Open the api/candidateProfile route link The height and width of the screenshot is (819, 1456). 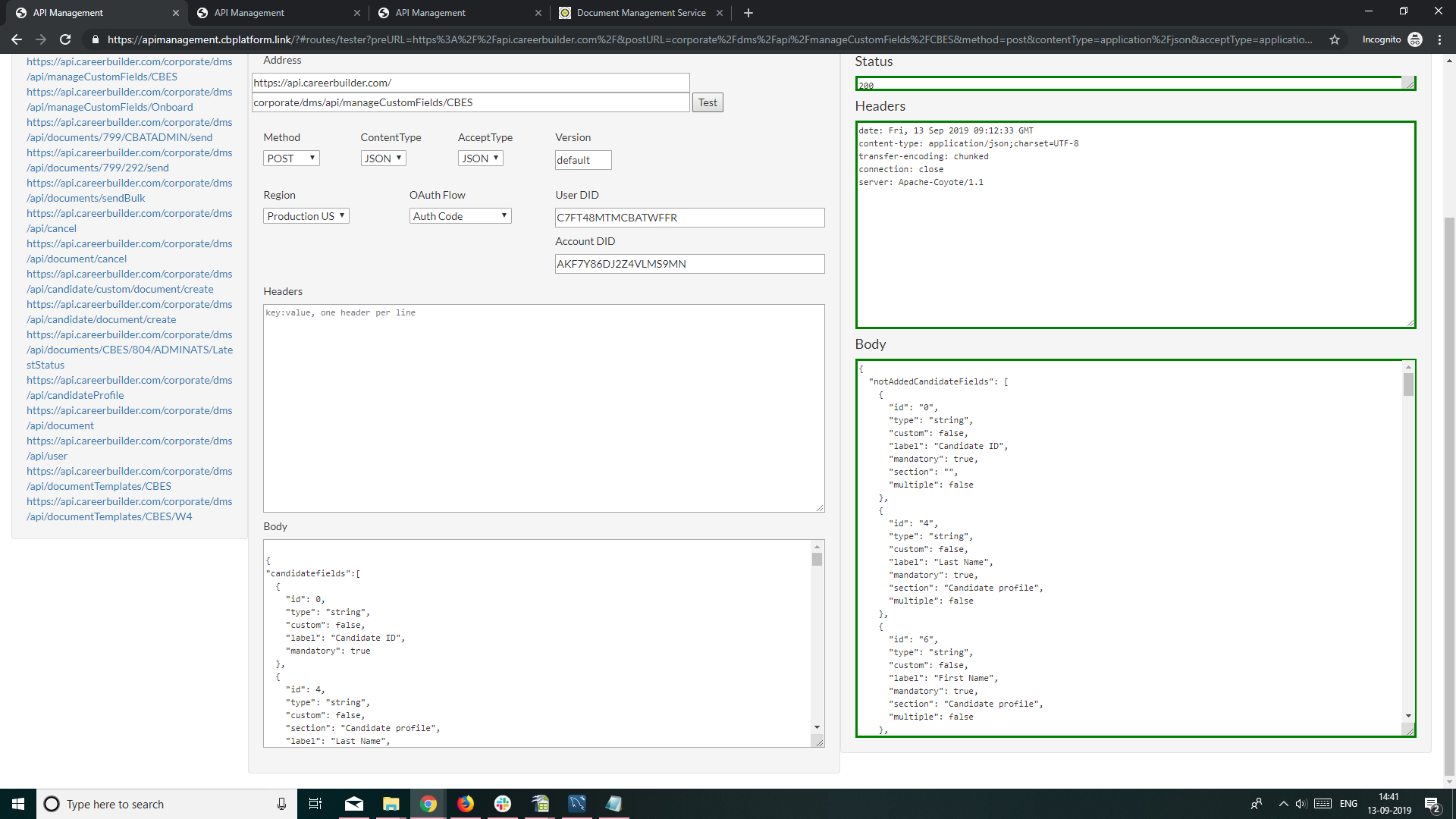(130, 388)
